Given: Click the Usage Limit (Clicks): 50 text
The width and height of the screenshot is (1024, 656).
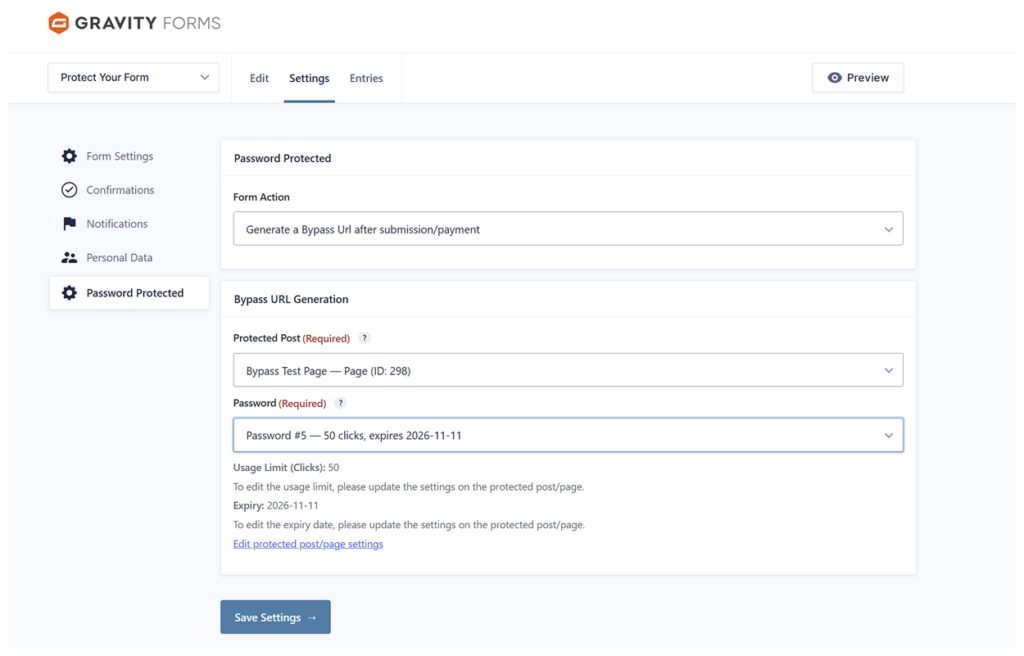Looking at the screenshot, I should tap(286, 468).
